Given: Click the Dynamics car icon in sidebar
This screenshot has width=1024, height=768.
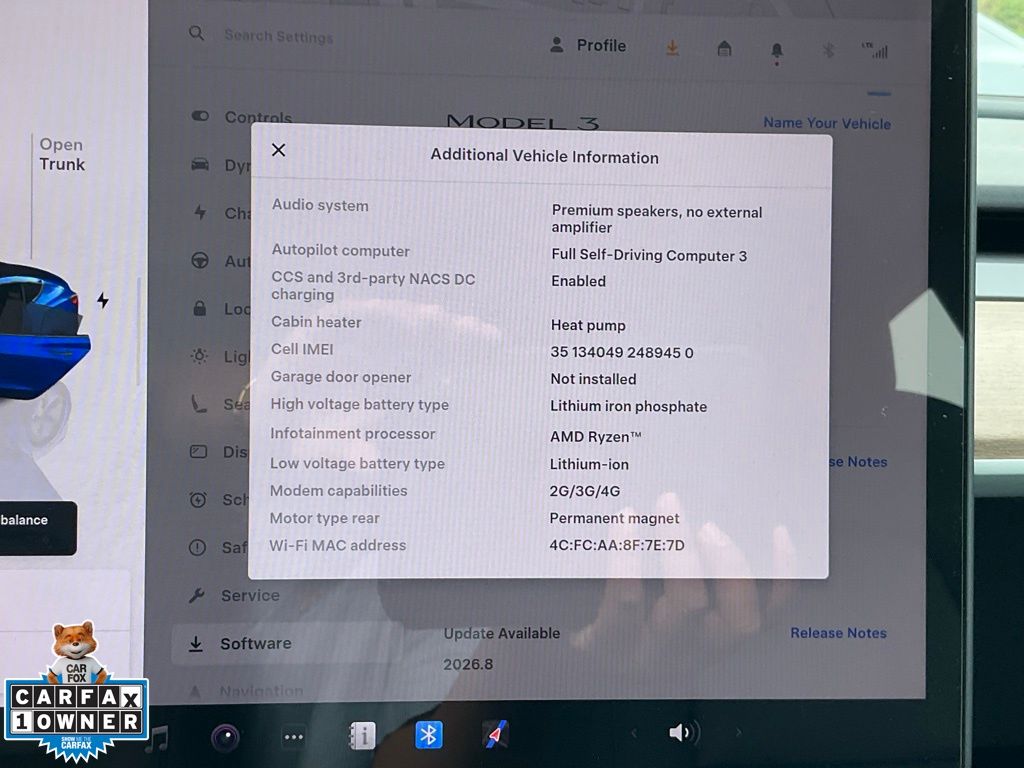Looking at the screenshot, I should click(x=200, y=164).
